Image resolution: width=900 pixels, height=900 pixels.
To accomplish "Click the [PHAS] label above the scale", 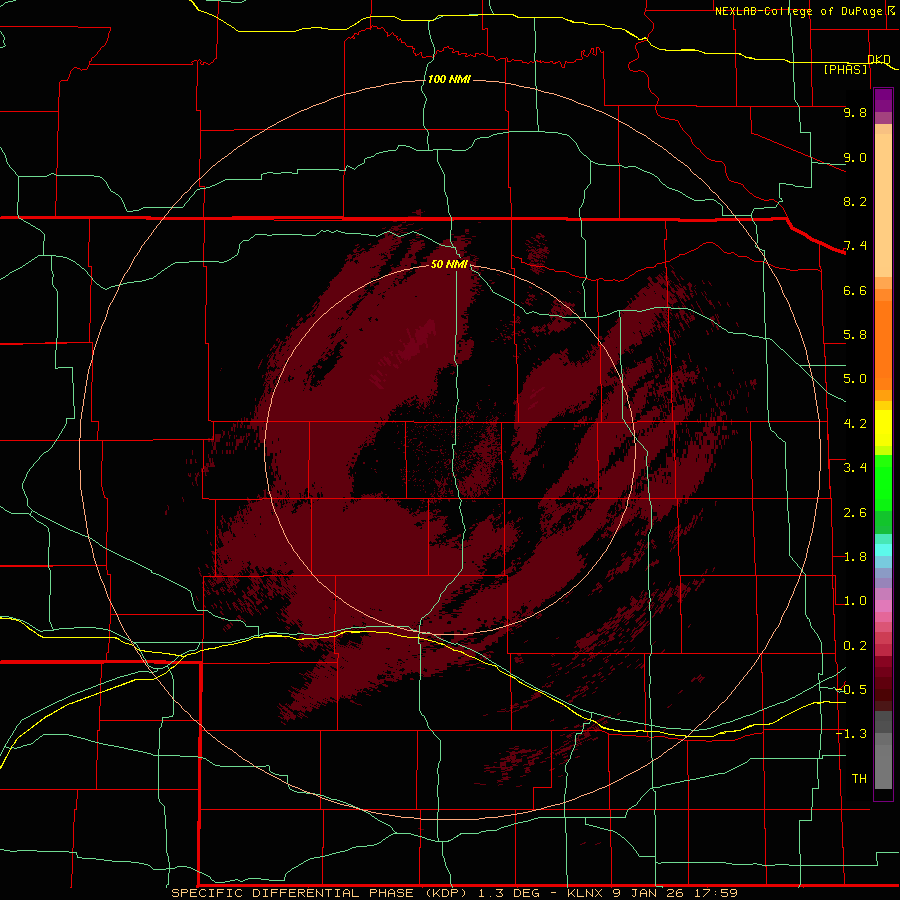I will coord(845,69).
